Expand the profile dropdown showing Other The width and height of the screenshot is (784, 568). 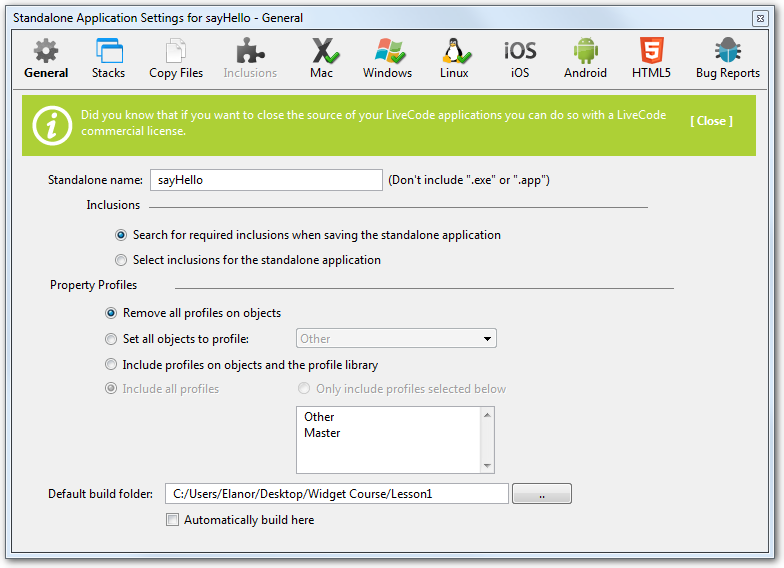(x=396, y=339)
